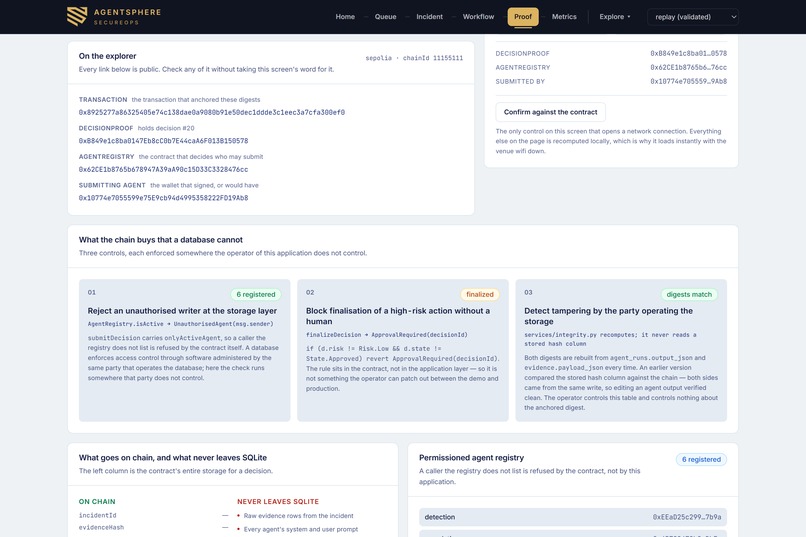Click the evidenceHash on-chain field
The height and width of the screenshot is (537, 806).
(x=101, y=528)
